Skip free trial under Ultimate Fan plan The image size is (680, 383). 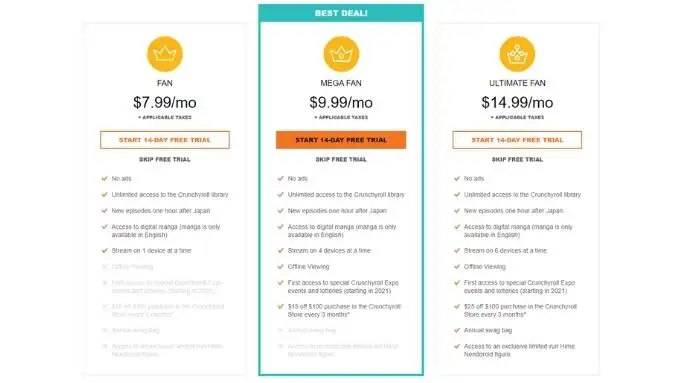pos(517,159)
